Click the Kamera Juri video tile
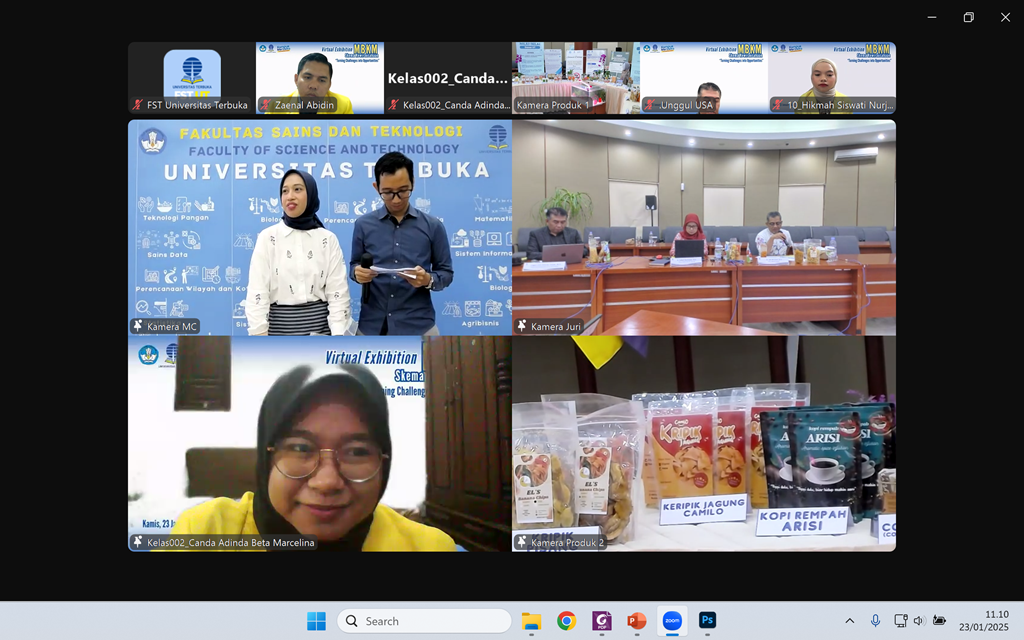This screenshot has width=1024, height=640. click(704, 227)
